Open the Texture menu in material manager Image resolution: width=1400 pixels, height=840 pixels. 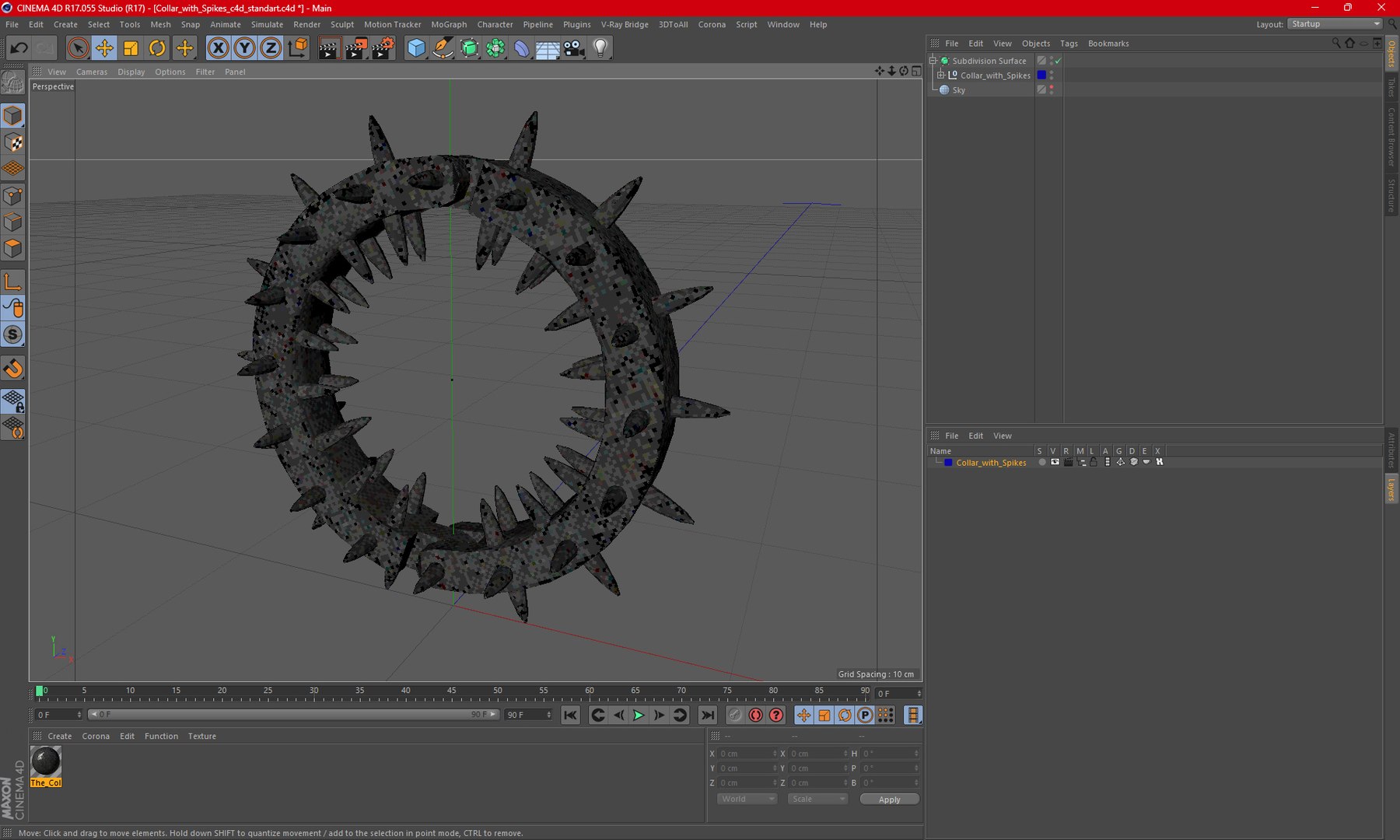click(x=201, y=736)
